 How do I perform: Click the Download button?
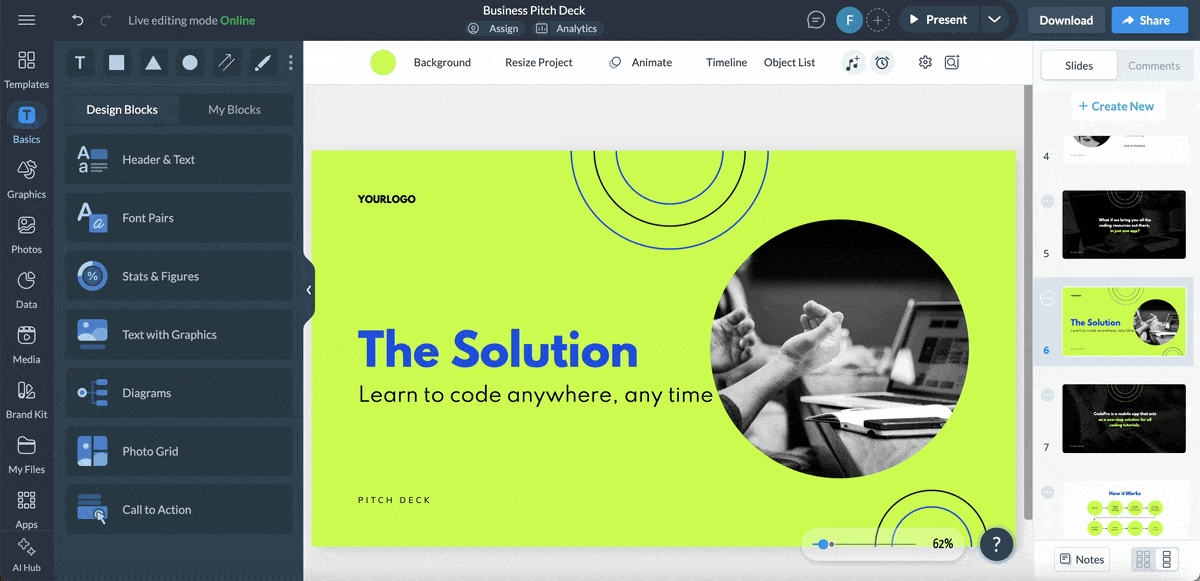(x=1066, y=20)
